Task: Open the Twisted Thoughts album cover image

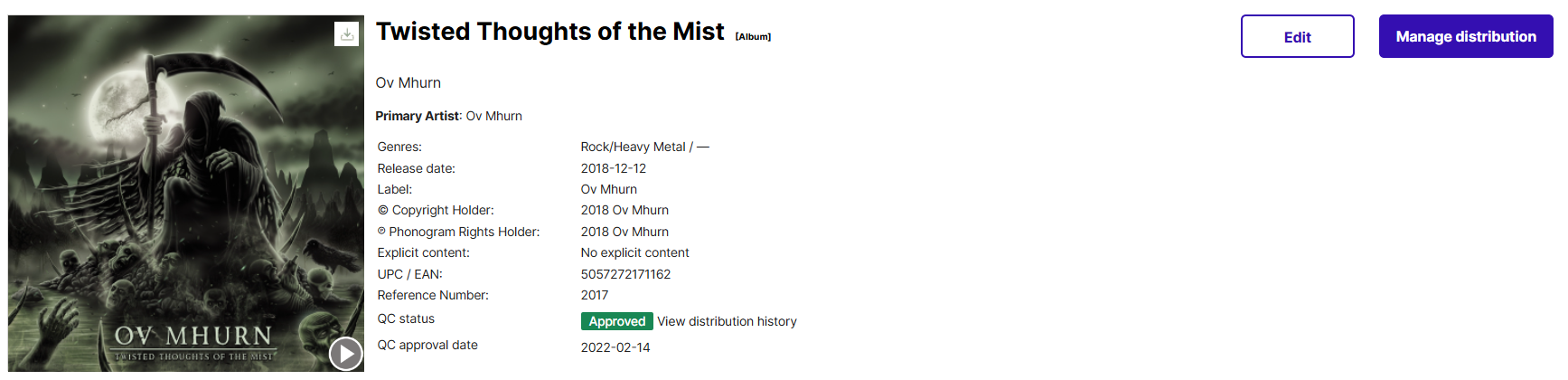Action: point(186,193)
